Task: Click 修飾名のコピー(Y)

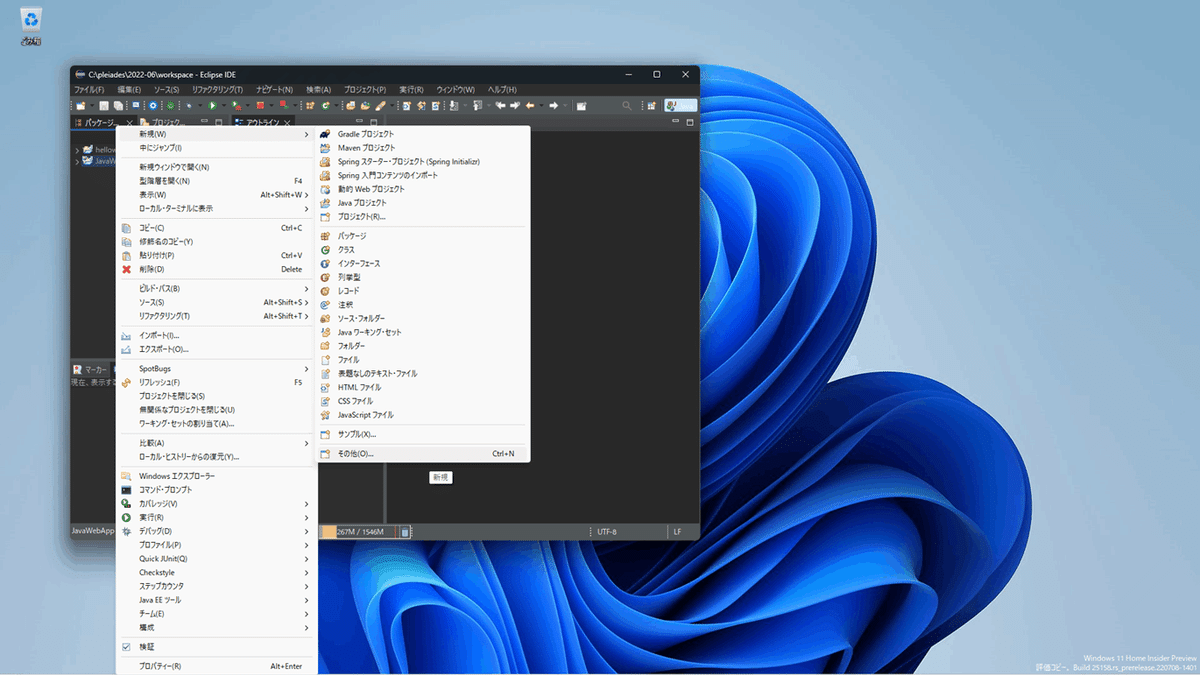Action: pos(215,242)
